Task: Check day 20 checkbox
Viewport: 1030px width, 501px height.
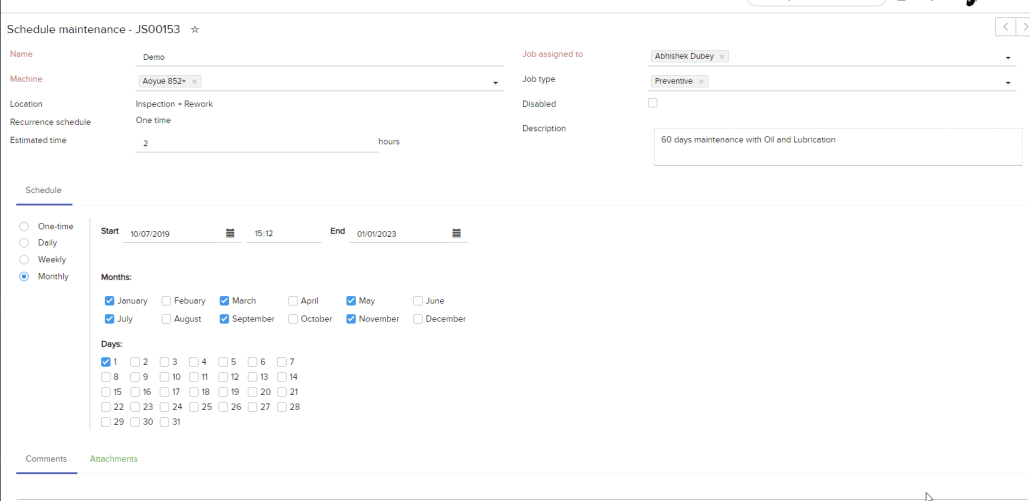Action: coord(253,392)
